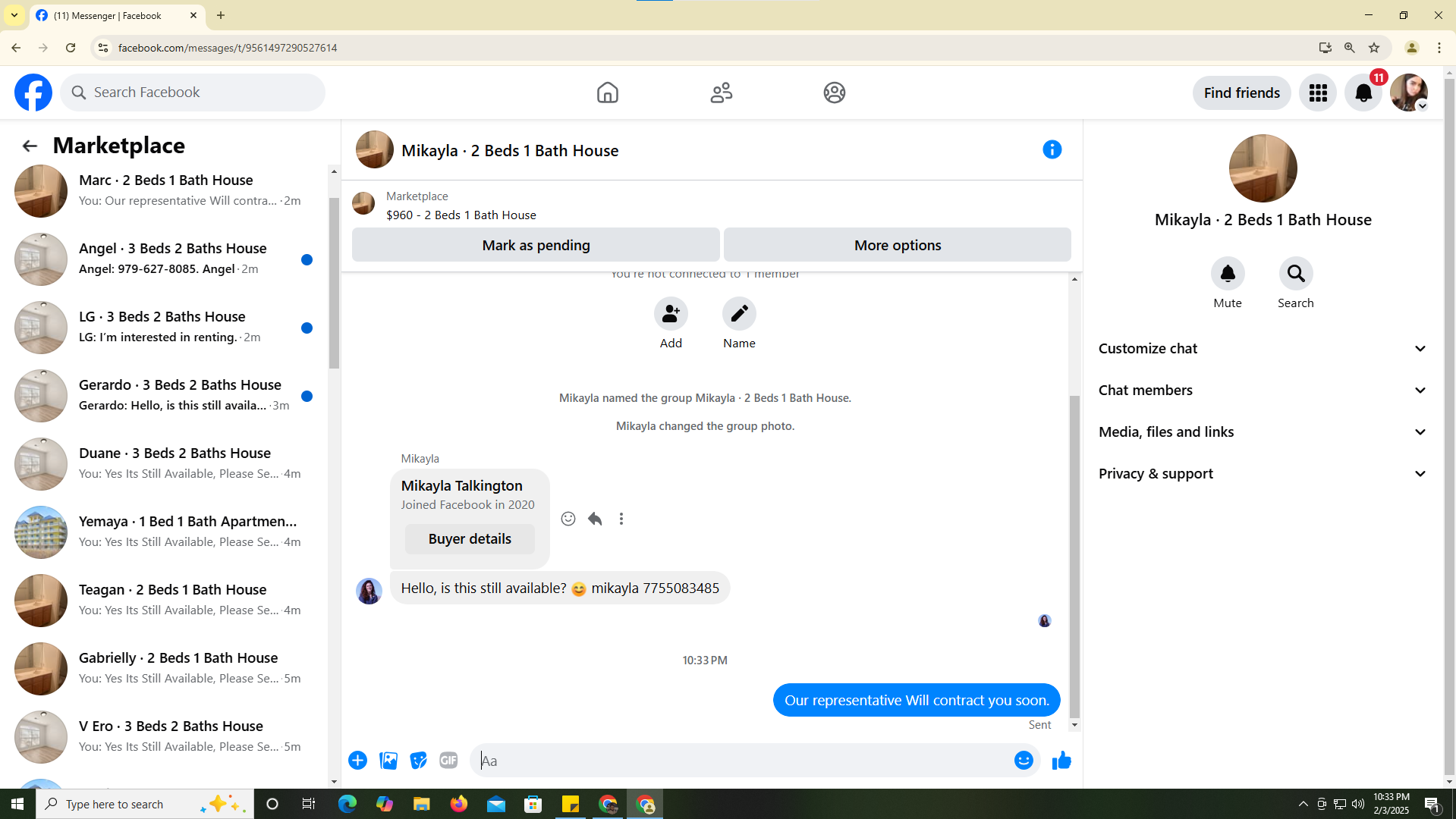Open the More options menu
1456x819 pixels.
pos(898,245)
